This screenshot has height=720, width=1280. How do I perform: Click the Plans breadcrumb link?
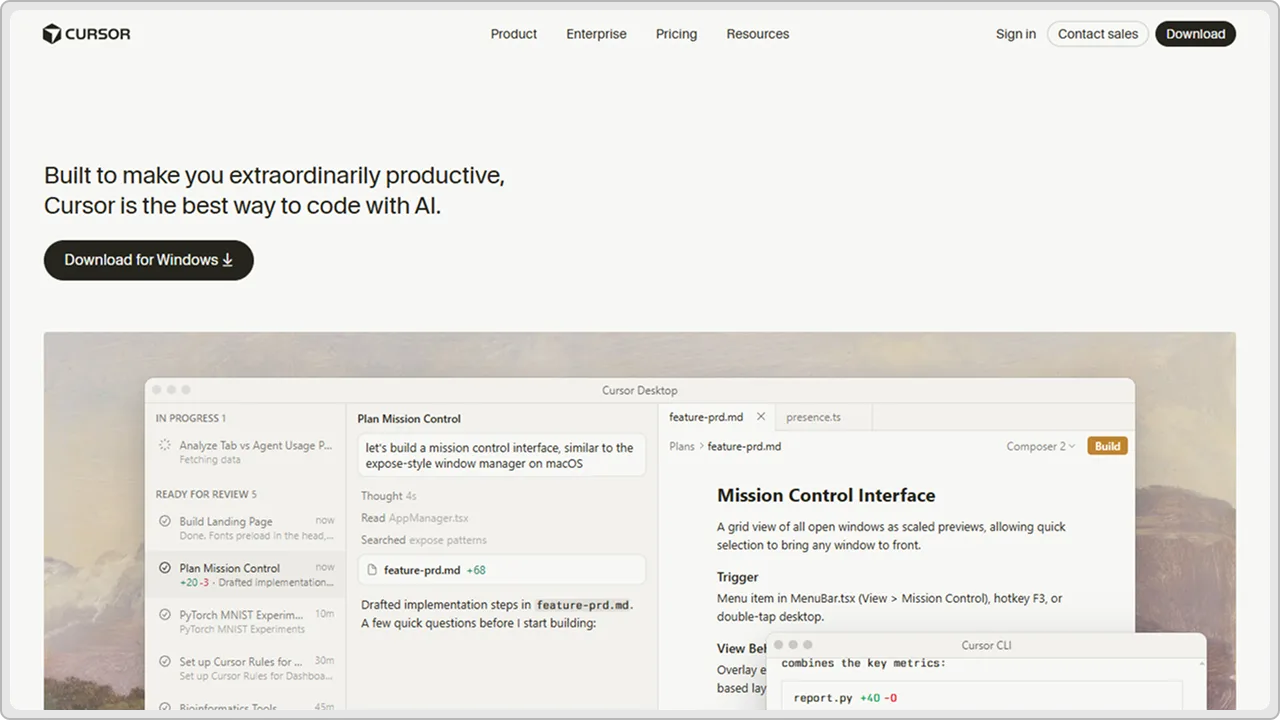point(682,446)
